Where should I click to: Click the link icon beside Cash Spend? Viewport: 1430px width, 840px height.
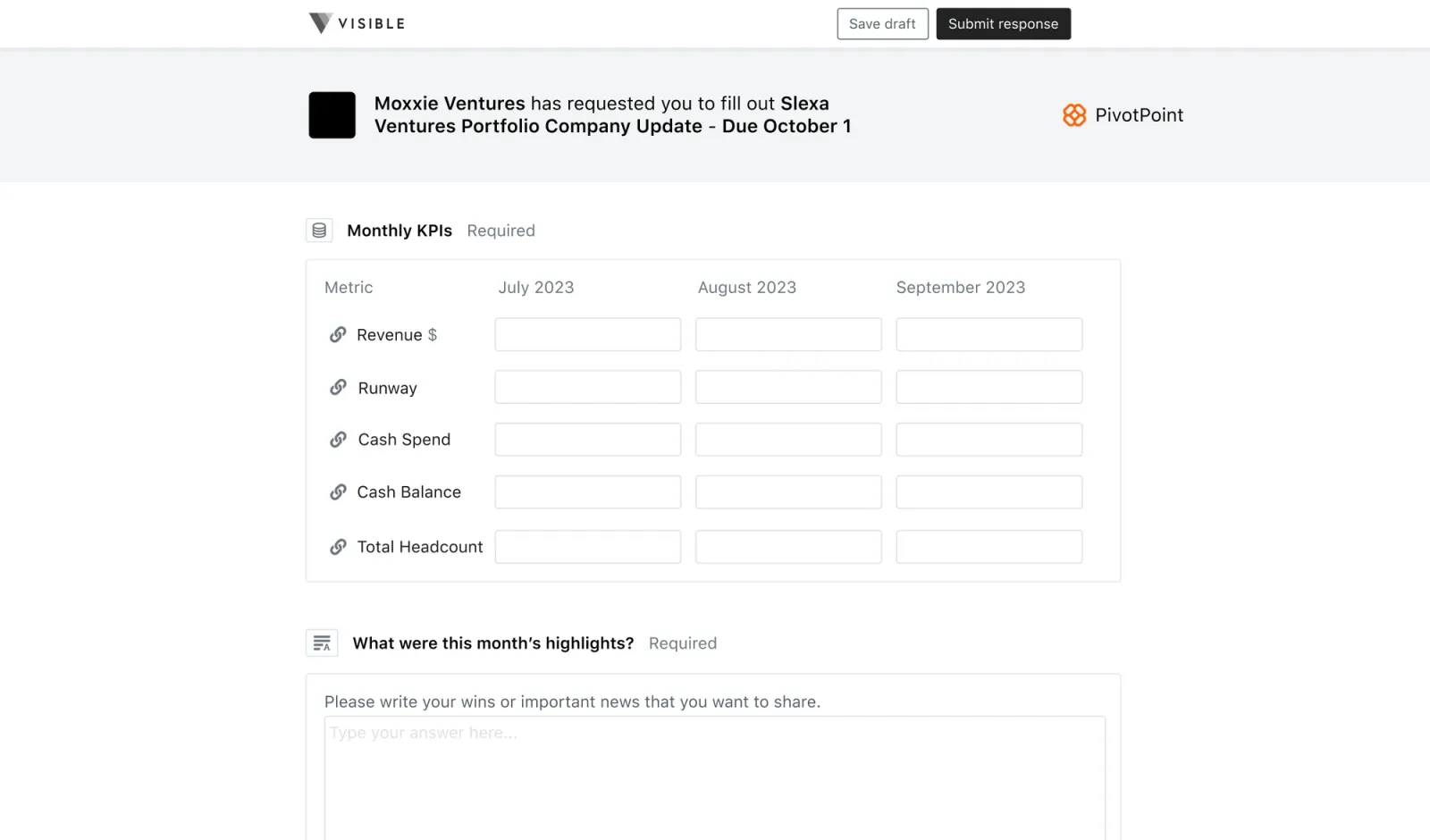tap(337, 439)
